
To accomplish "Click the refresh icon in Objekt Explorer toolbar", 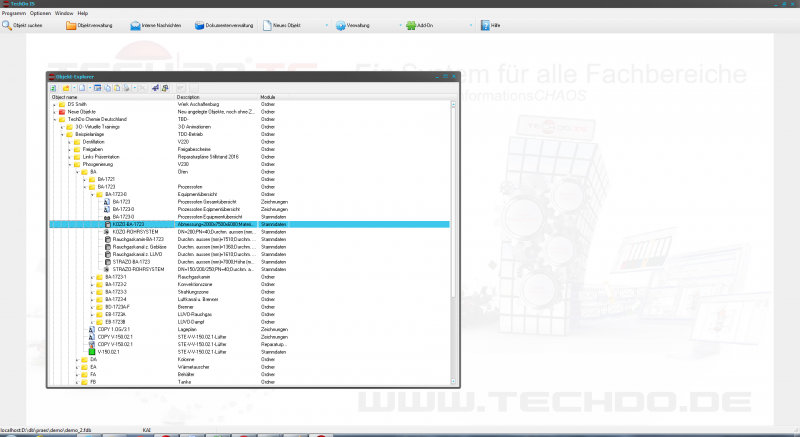I will (x=53, y=88).
